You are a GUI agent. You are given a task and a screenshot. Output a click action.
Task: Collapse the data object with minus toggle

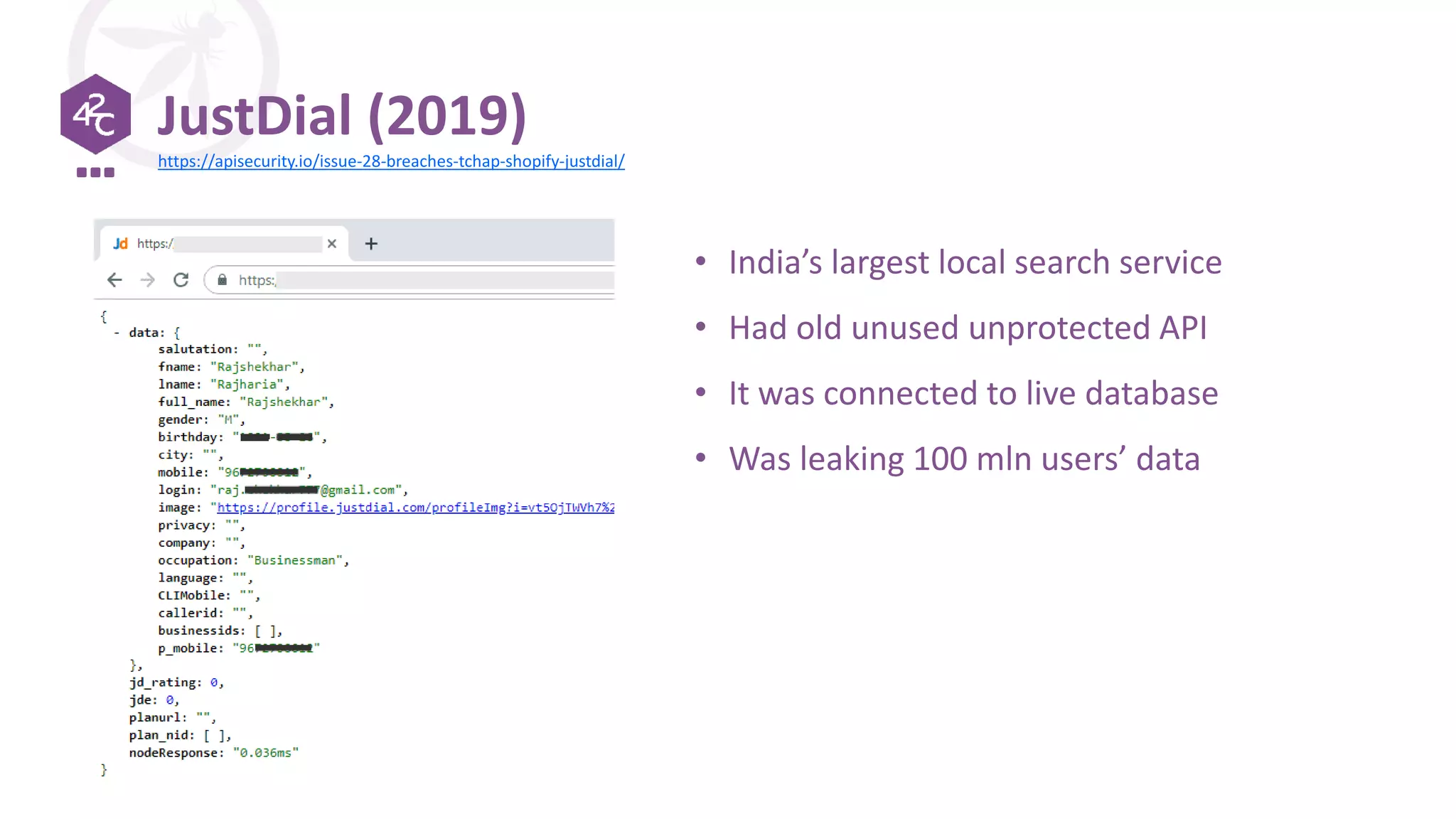pyautogui.click(x=117, y=333)
